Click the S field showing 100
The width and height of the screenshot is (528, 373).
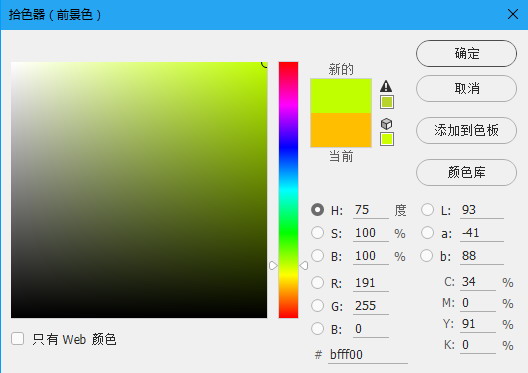(371, 233)
